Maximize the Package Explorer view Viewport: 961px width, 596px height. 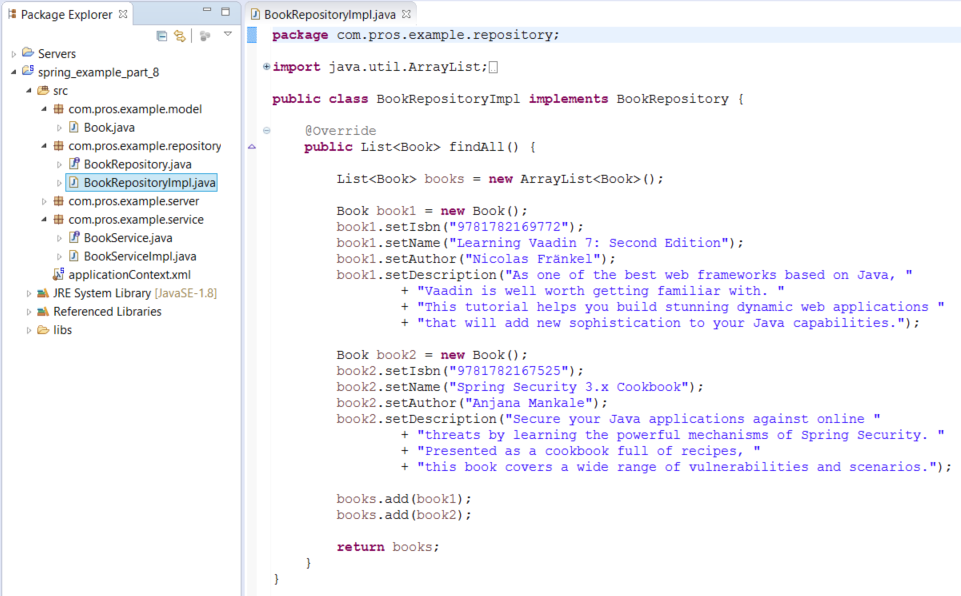click(225, 11)
